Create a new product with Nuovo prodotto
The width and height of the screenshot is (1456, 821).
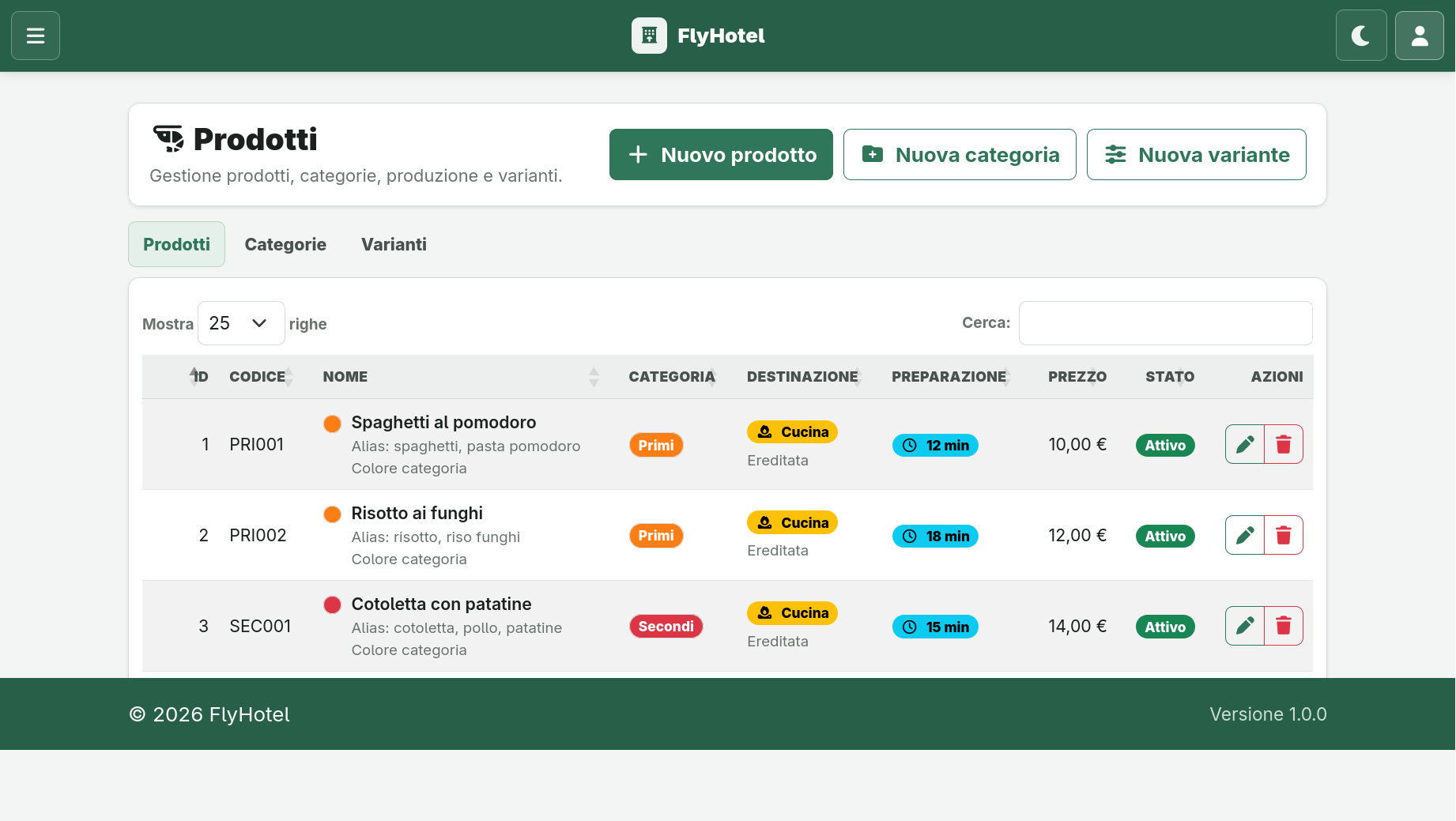pos(721,155)
